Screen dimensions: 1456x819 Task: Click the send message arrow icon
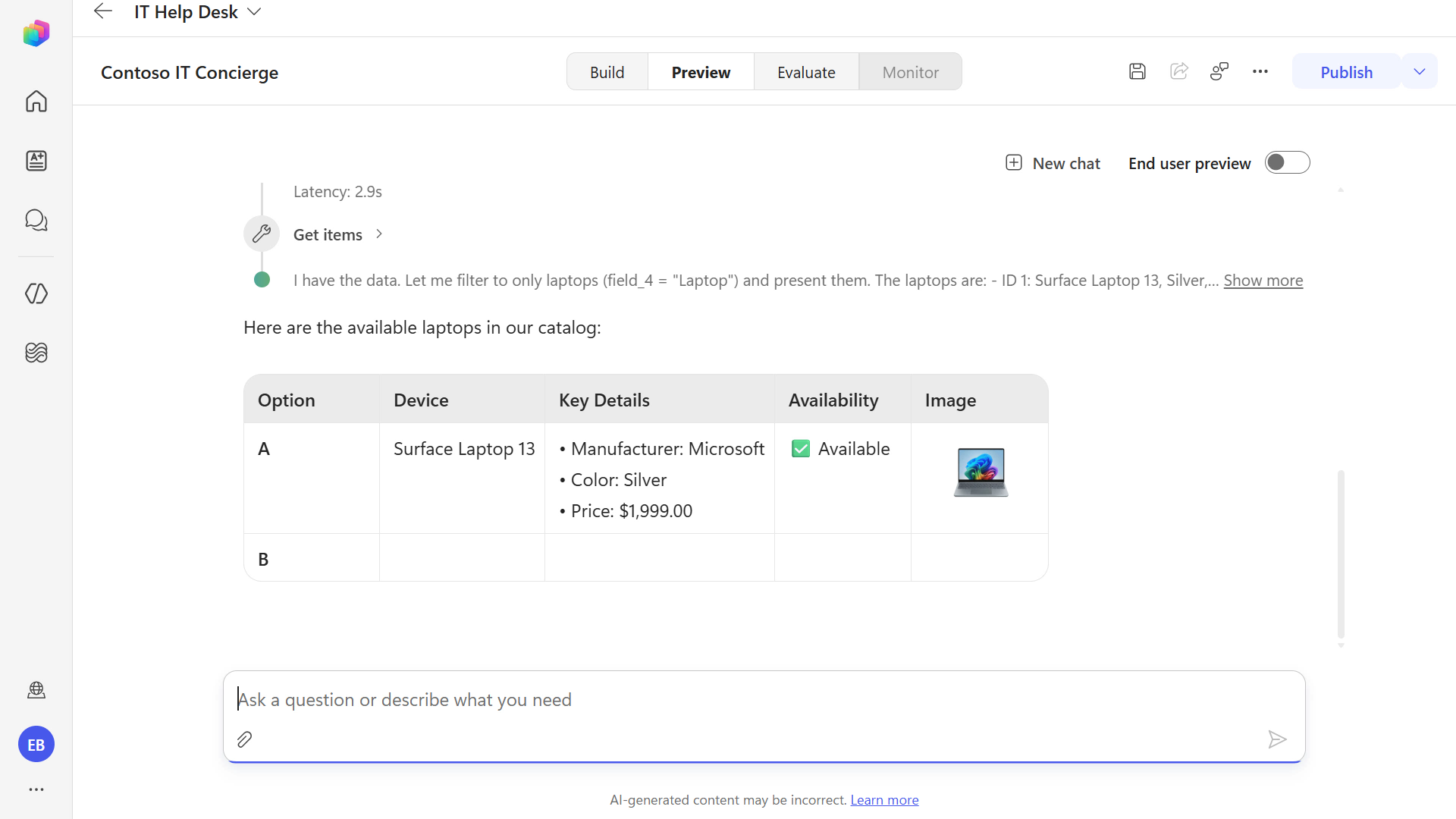point(1277,739)
